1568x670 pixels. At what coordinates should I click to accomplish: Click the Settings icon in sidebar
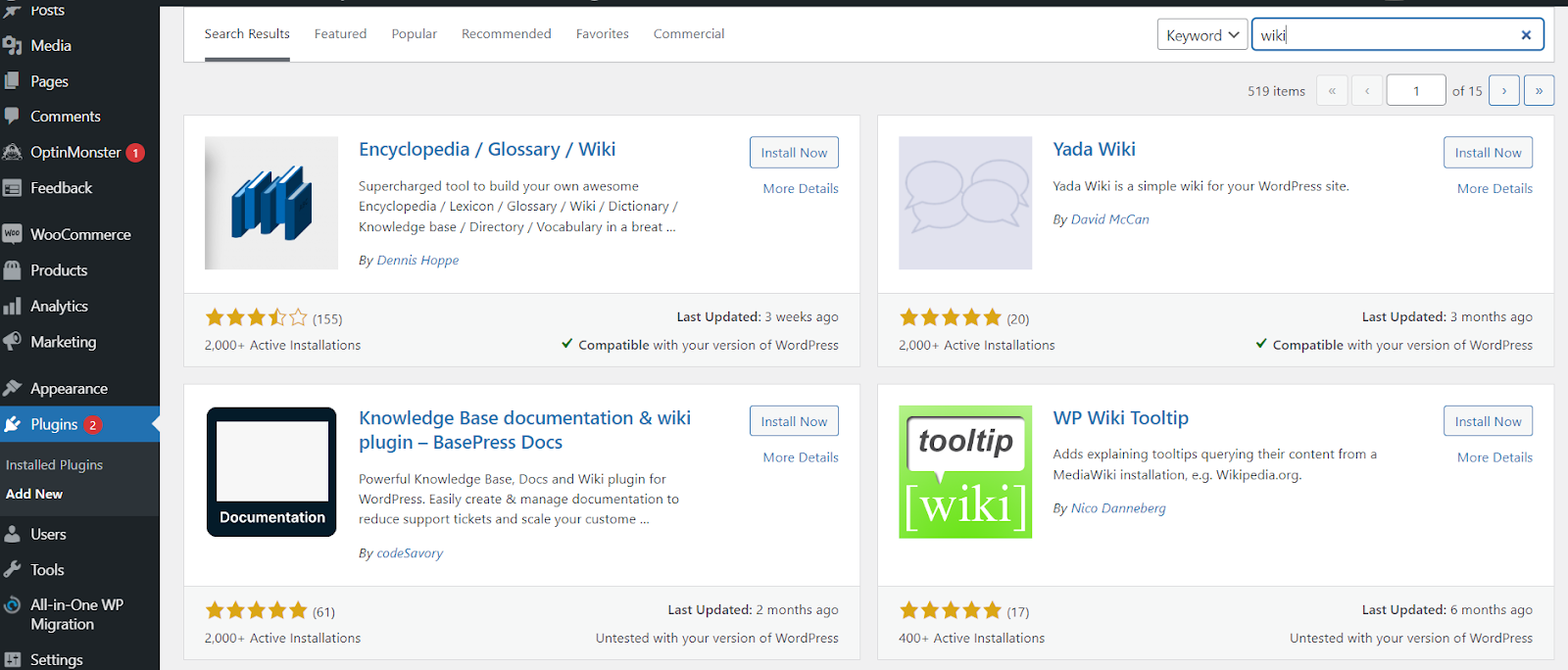[12, 660]
